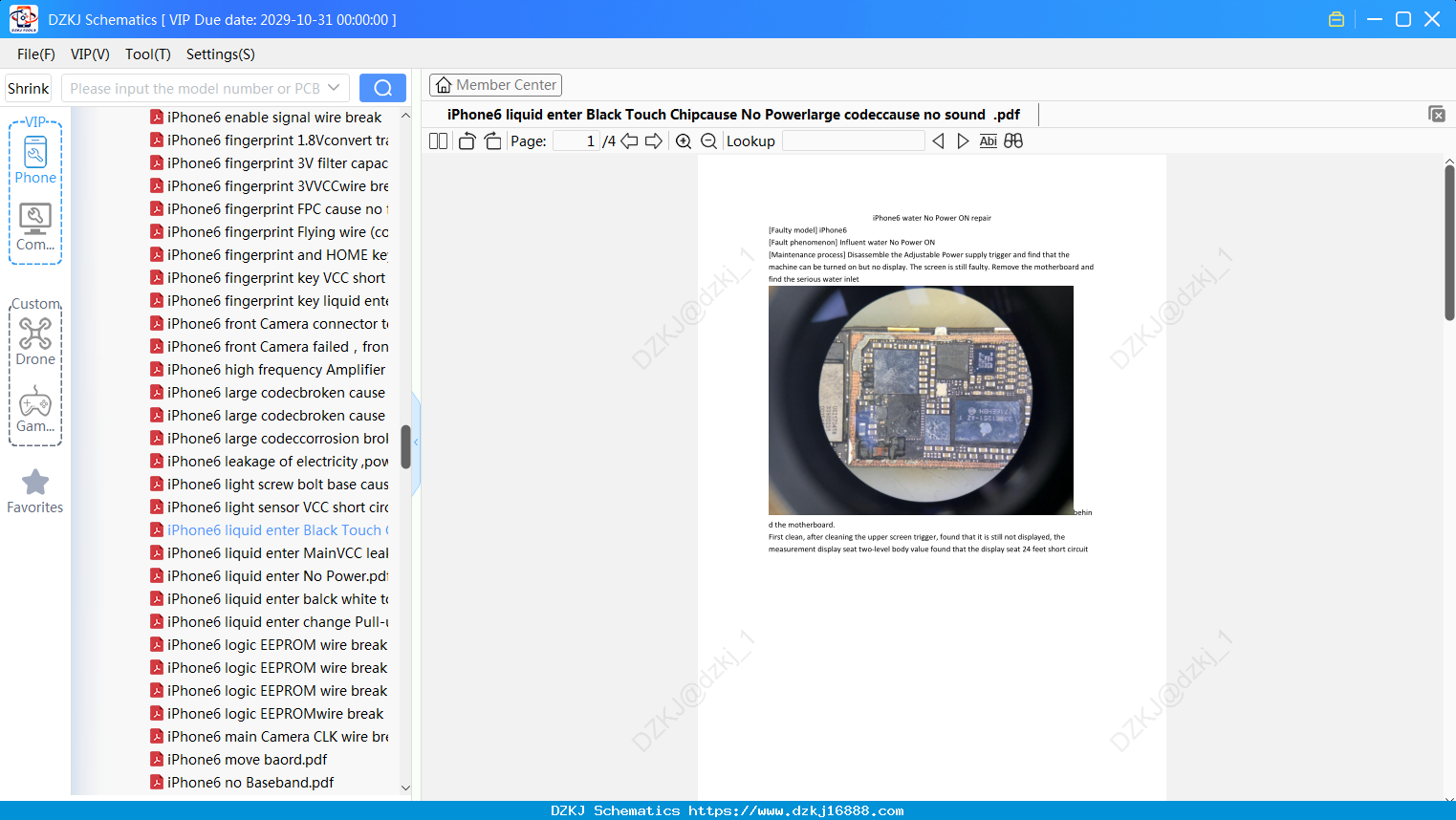Click PDF icon of iPhone6 liquid enter No Power
The height and width of the screenshot is (820, 1456).
pos(157,576)
